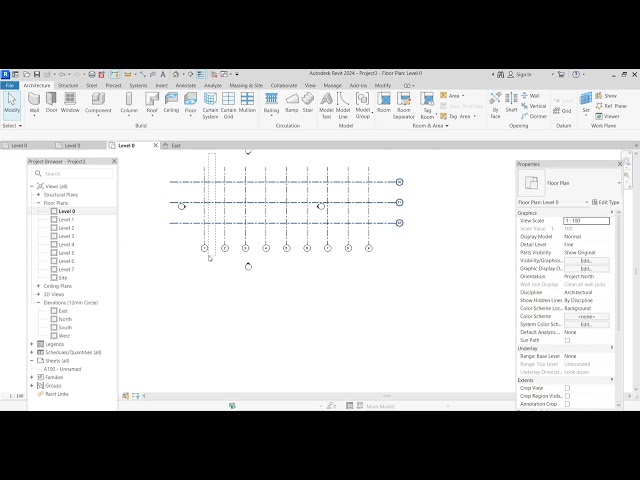Collapse the Floor Plans node

(38, 203)
